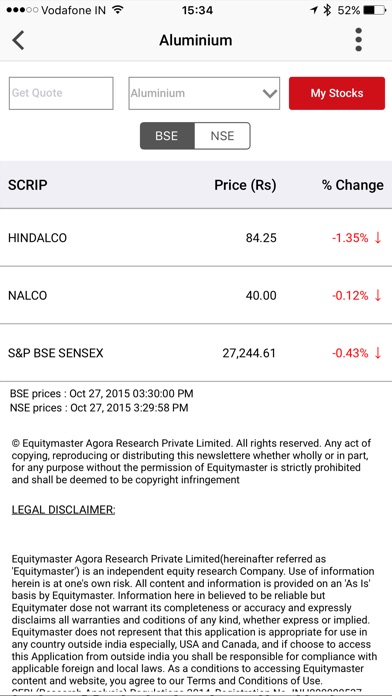Tap the location arrow status icon
392x696 pixels.
click(x=314, y=10)
